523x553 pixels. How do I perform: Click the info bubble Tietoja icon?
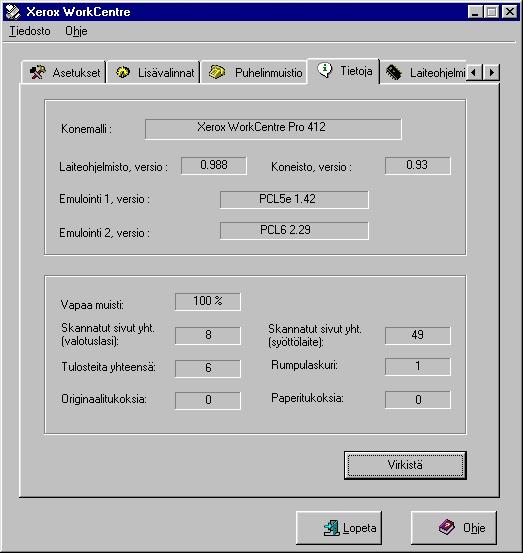click(x=324, y=70)
